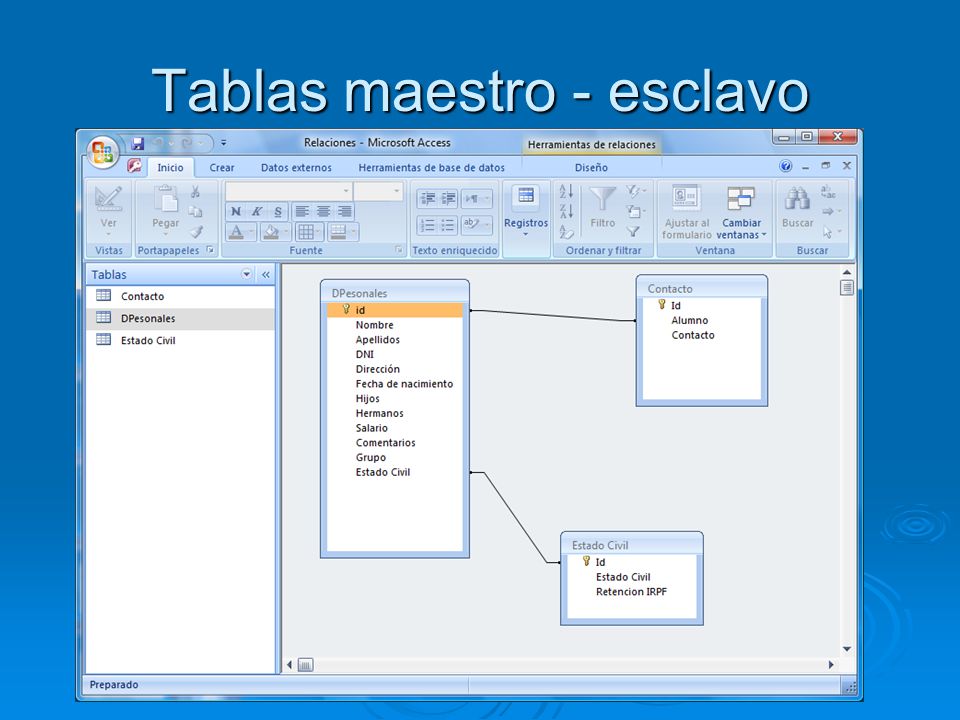Viewport: 960px width, 720px height.
Task: Click the Pegar clipboard icon
Action: point(165,200)
